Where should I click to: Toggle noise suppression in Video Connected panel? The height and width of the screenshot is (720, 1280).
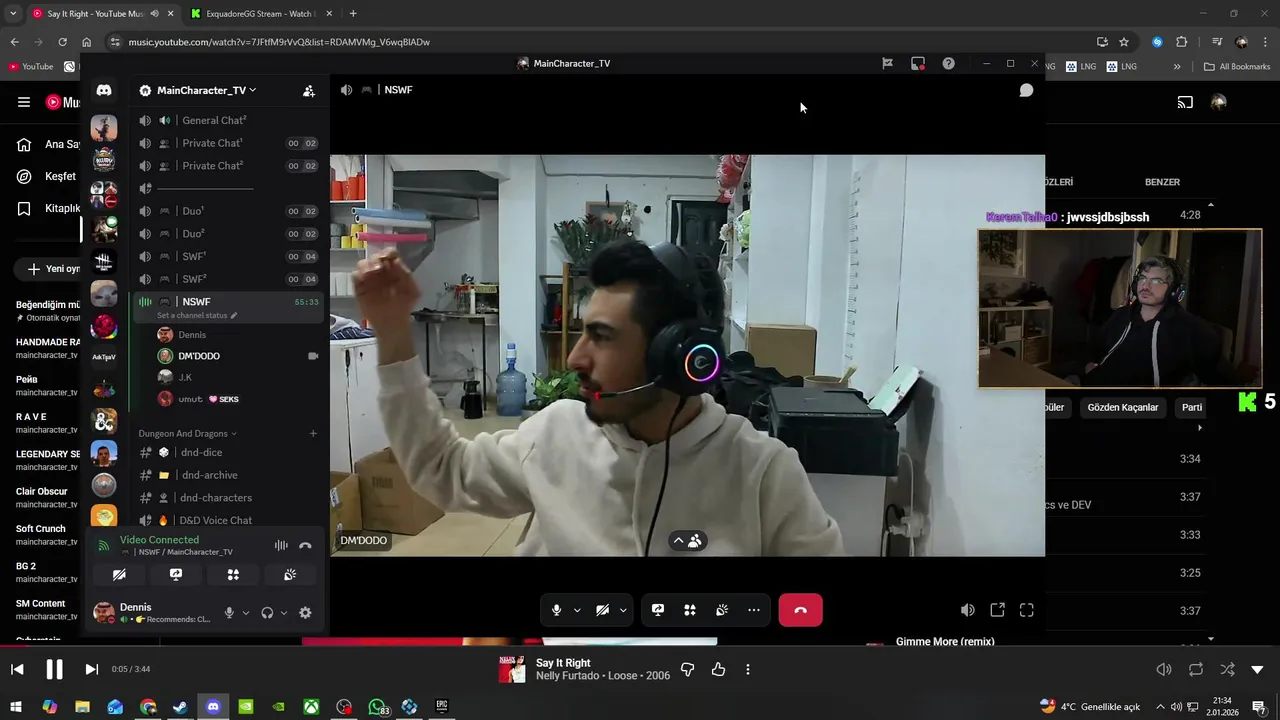(x=281, y=545)
